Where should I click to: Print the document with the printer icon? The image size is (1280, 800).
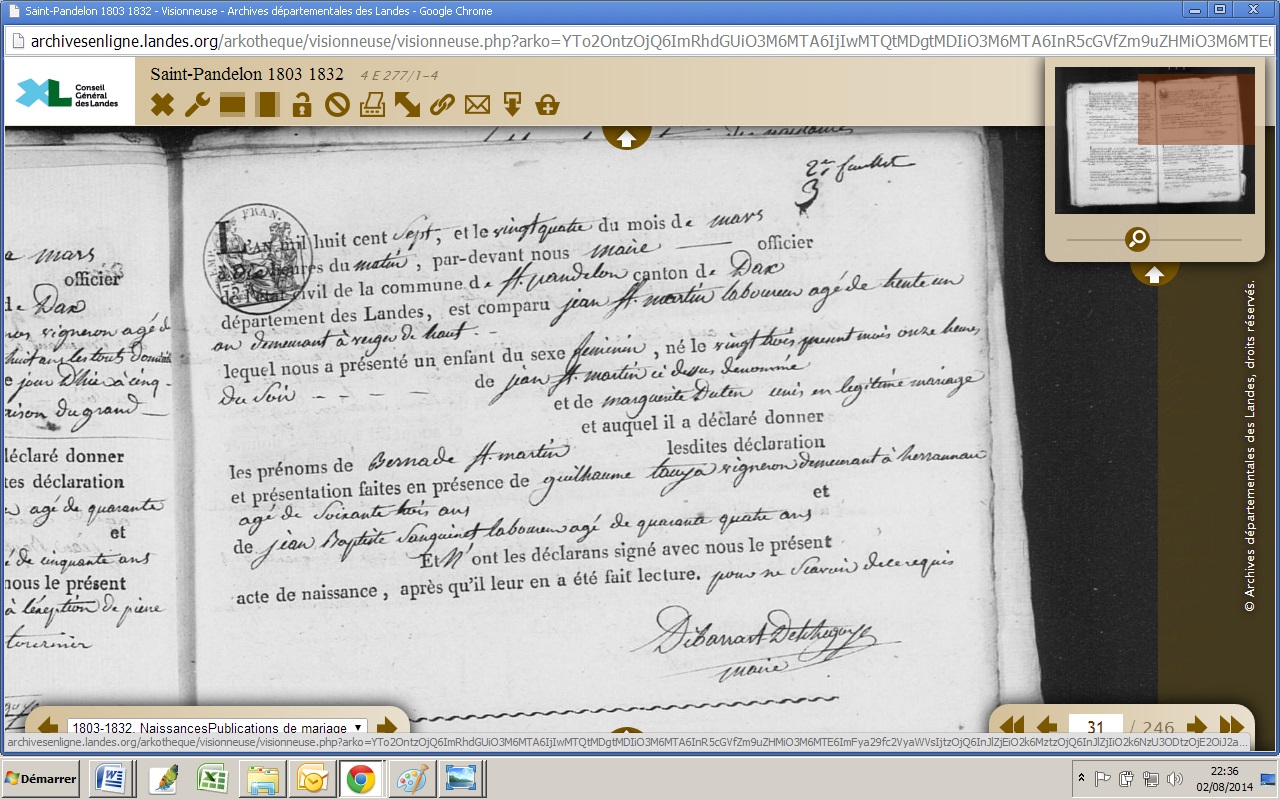372,104
